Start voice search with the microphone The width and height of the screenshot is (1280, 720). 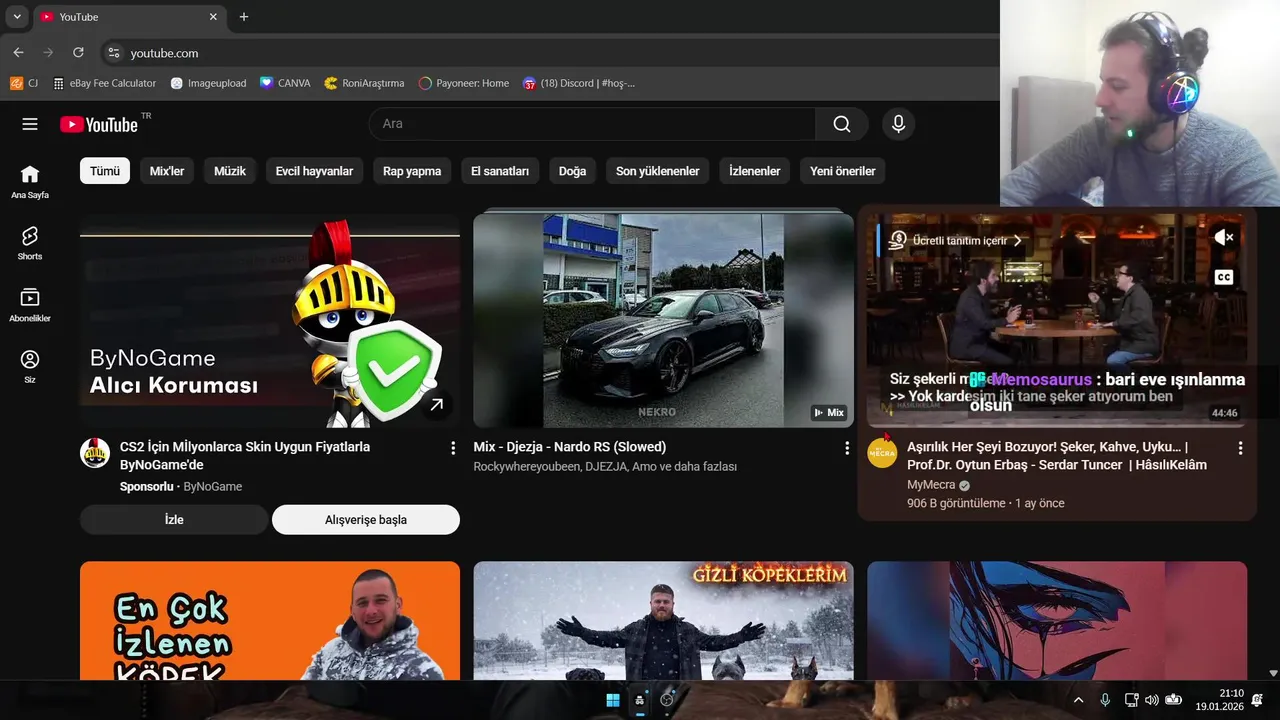coord(898,124)
